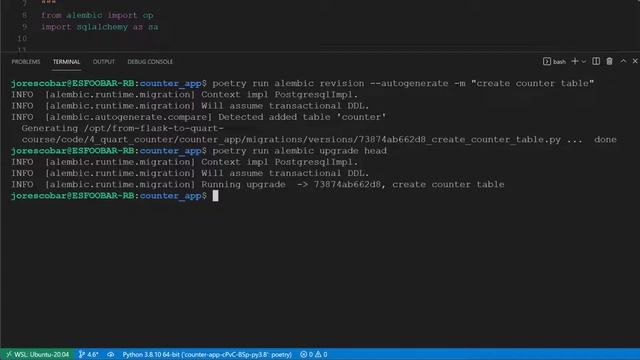Open errors count in status bar
640x360 pixels.
pyautogui.click(x=307, y=354)
